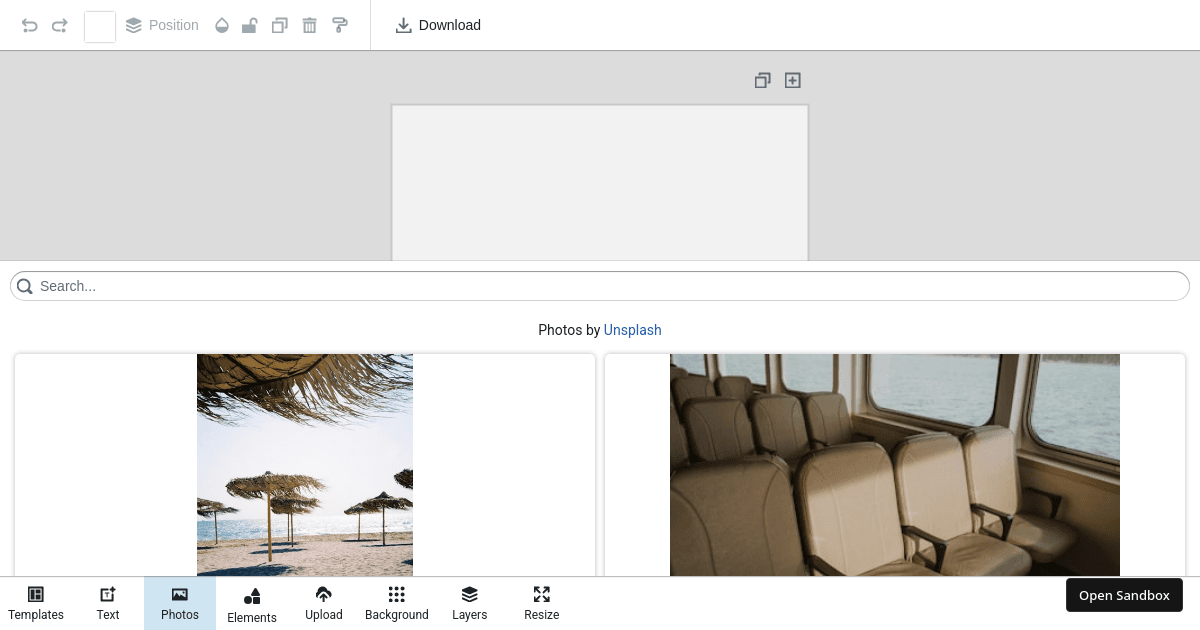The width and height of the screenshot is (1200, 630).
Task: Switch to the Text tab
Action: click(108, 604)
